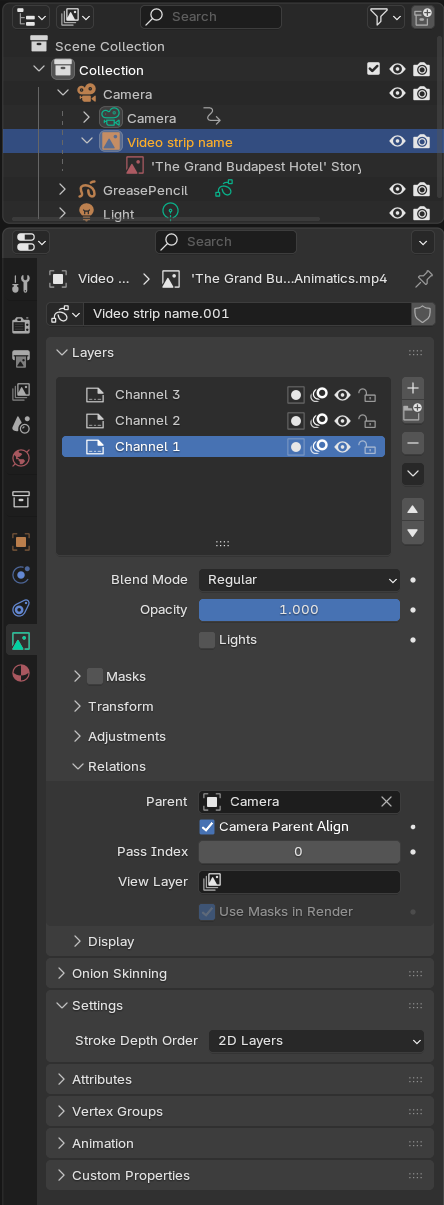Open the Render properties tab

tap(21, 325)
